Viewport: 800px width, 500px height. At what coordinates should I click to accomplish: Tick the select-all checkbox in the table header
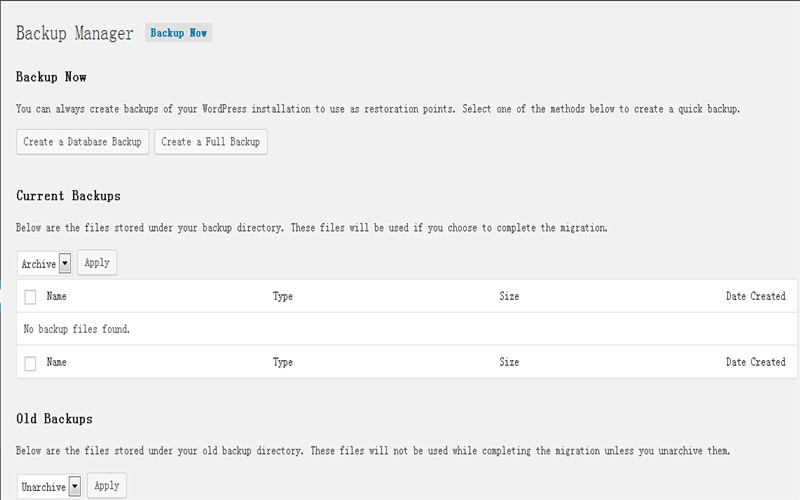click(x=30, y=297)
